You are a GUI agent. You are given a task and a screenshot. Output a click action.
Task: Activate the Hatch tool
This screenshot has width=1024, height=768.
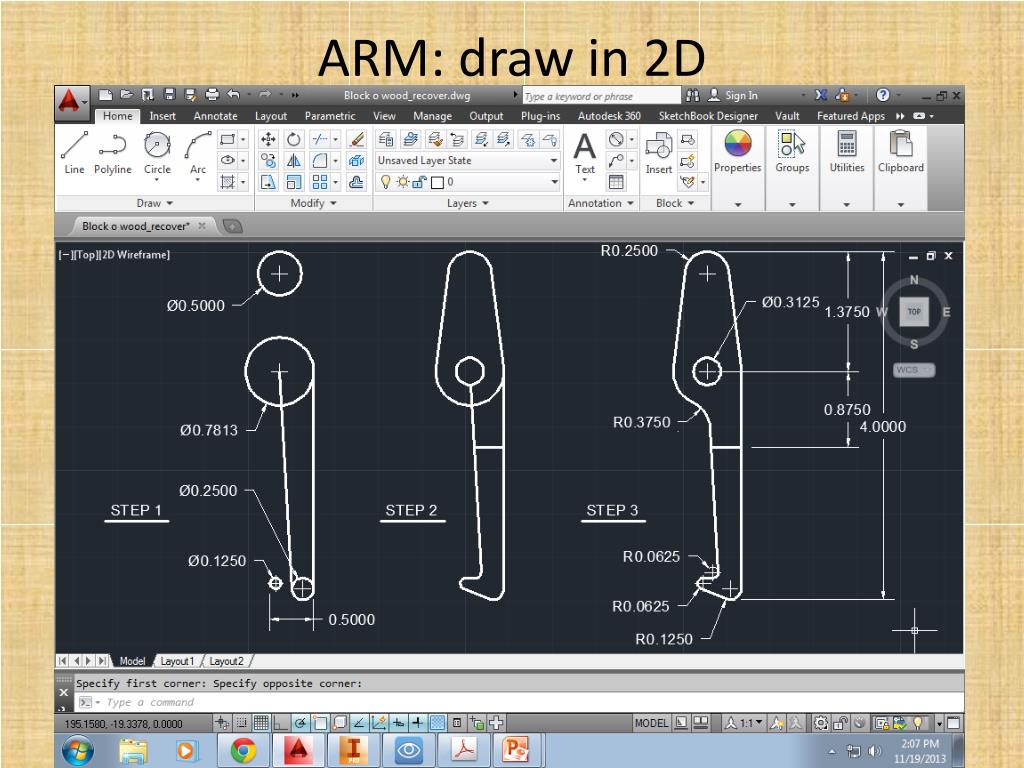227,182
